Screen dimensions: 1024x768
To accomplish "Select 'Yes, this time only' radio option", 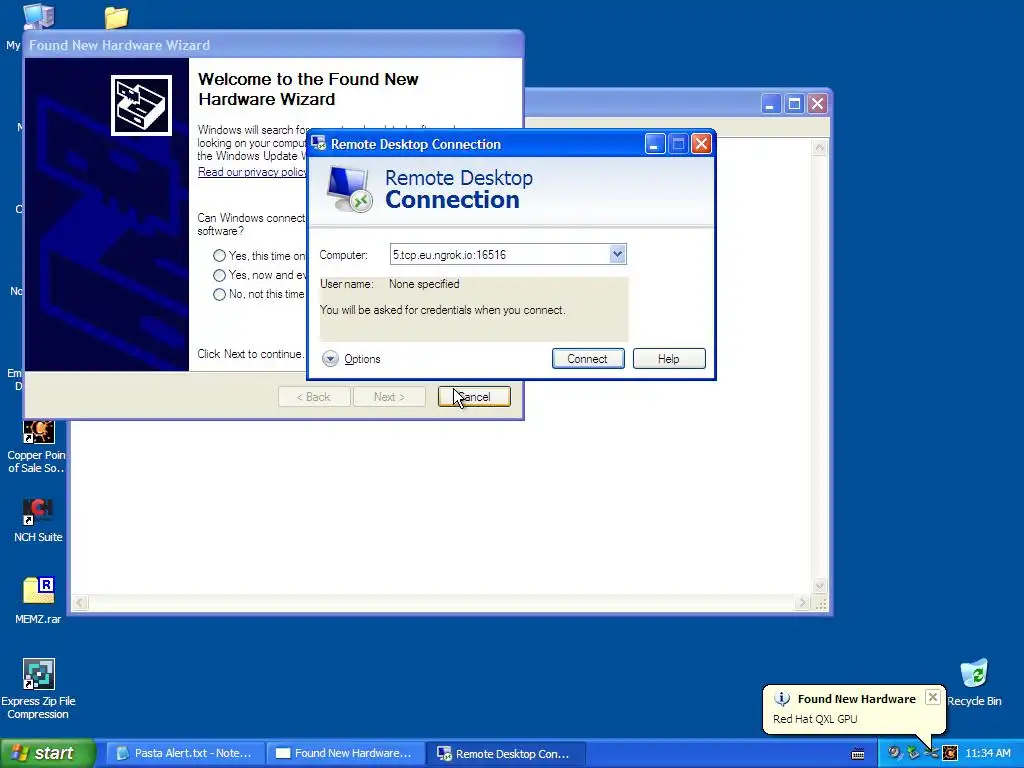I will click(x=219, y=256).
